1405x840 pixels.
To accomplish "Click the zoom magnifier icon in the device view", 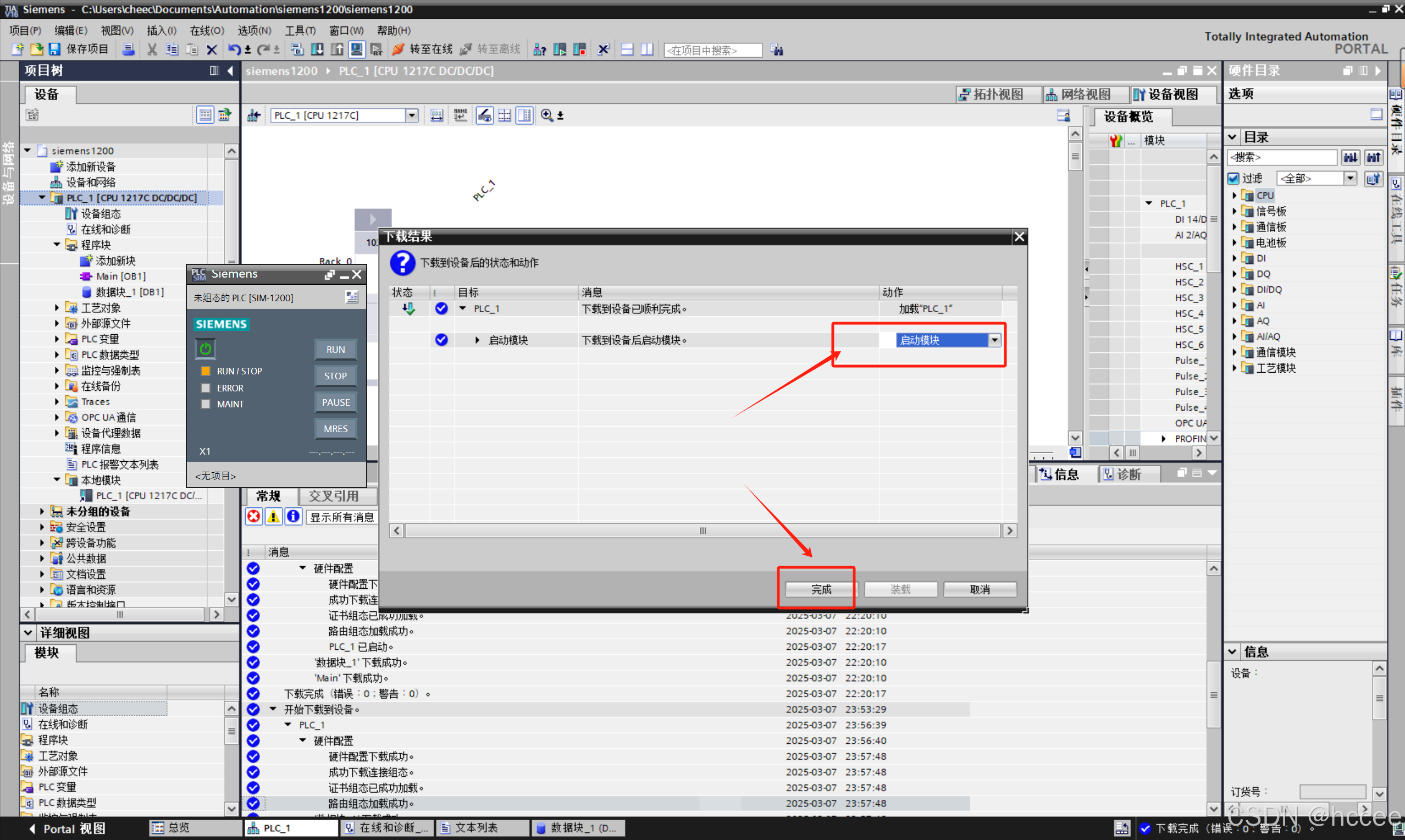I will [x=546, y=115].
